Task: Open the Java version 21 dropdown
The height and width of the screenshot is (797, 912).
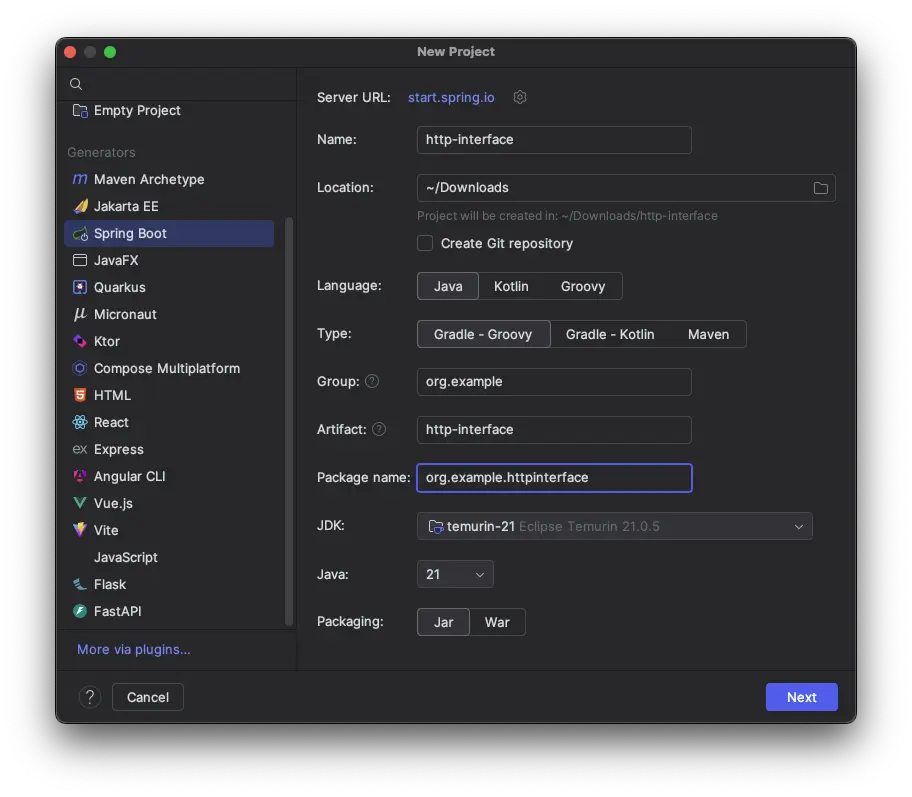Action: (455, 574)
